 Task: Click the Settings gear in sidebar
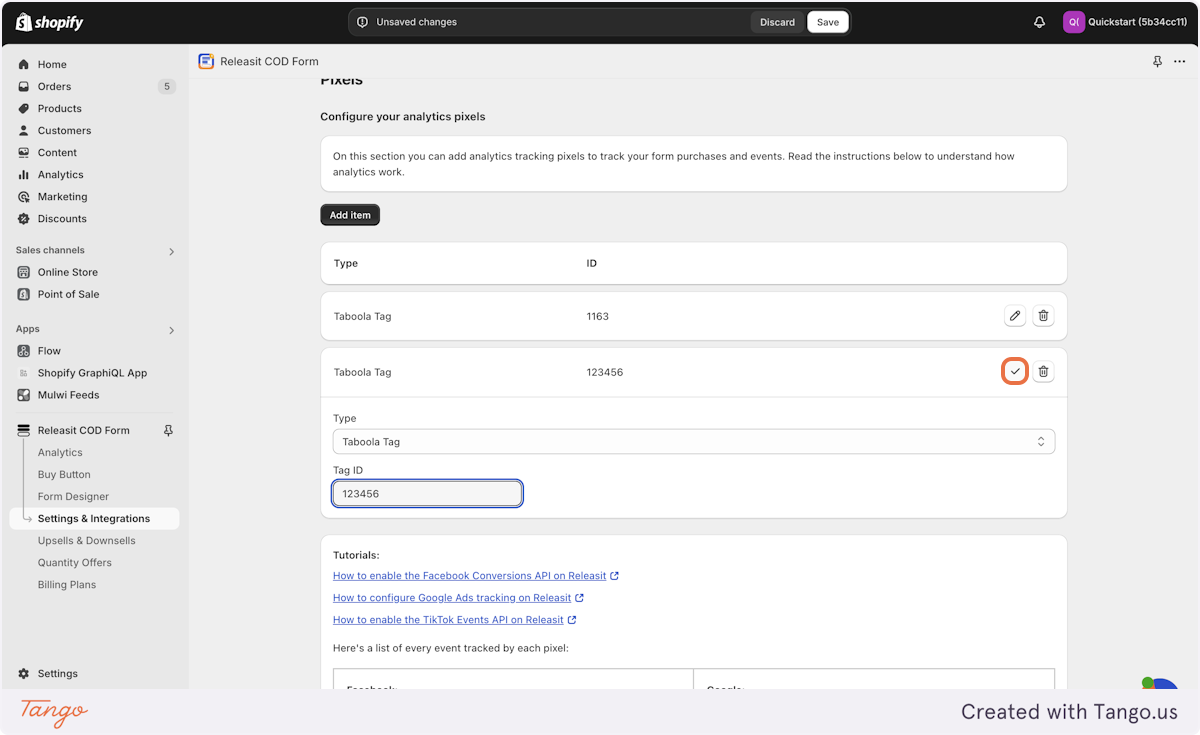[x=24, y=674]
